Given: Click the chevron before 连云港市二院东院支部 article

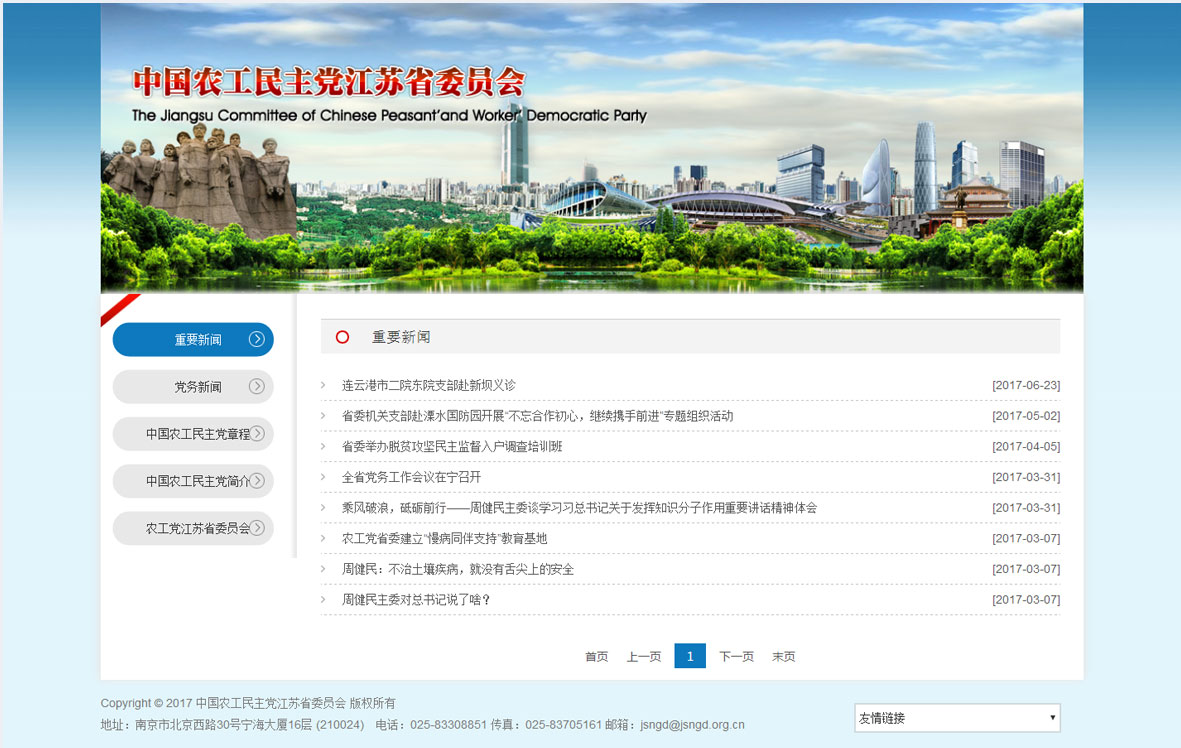Looking at the screenshot, I should [x=324, y=385].
